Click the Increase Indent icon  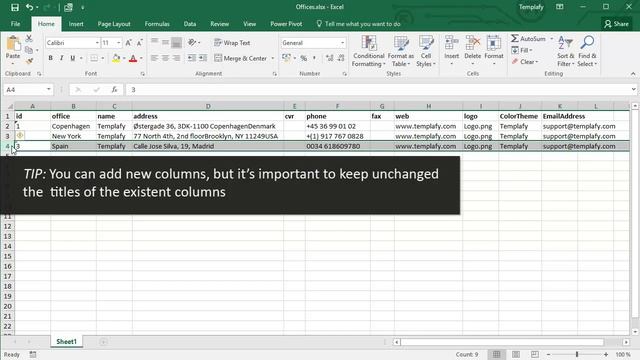[x=203, y=58]
